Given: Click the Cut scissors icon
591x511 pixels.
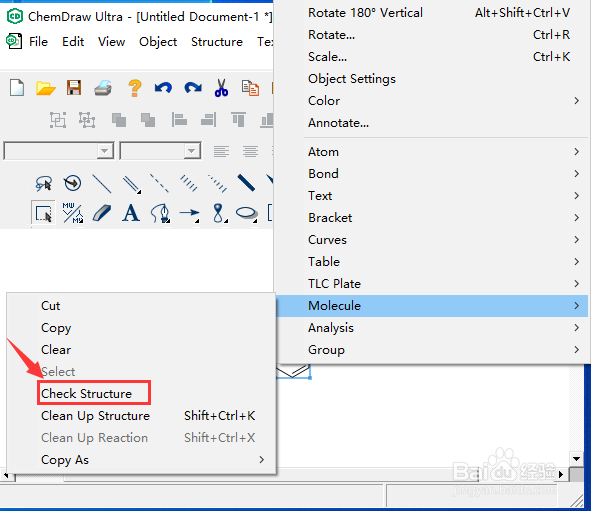Looking at the screenshot, I should [x=221, y=88].
